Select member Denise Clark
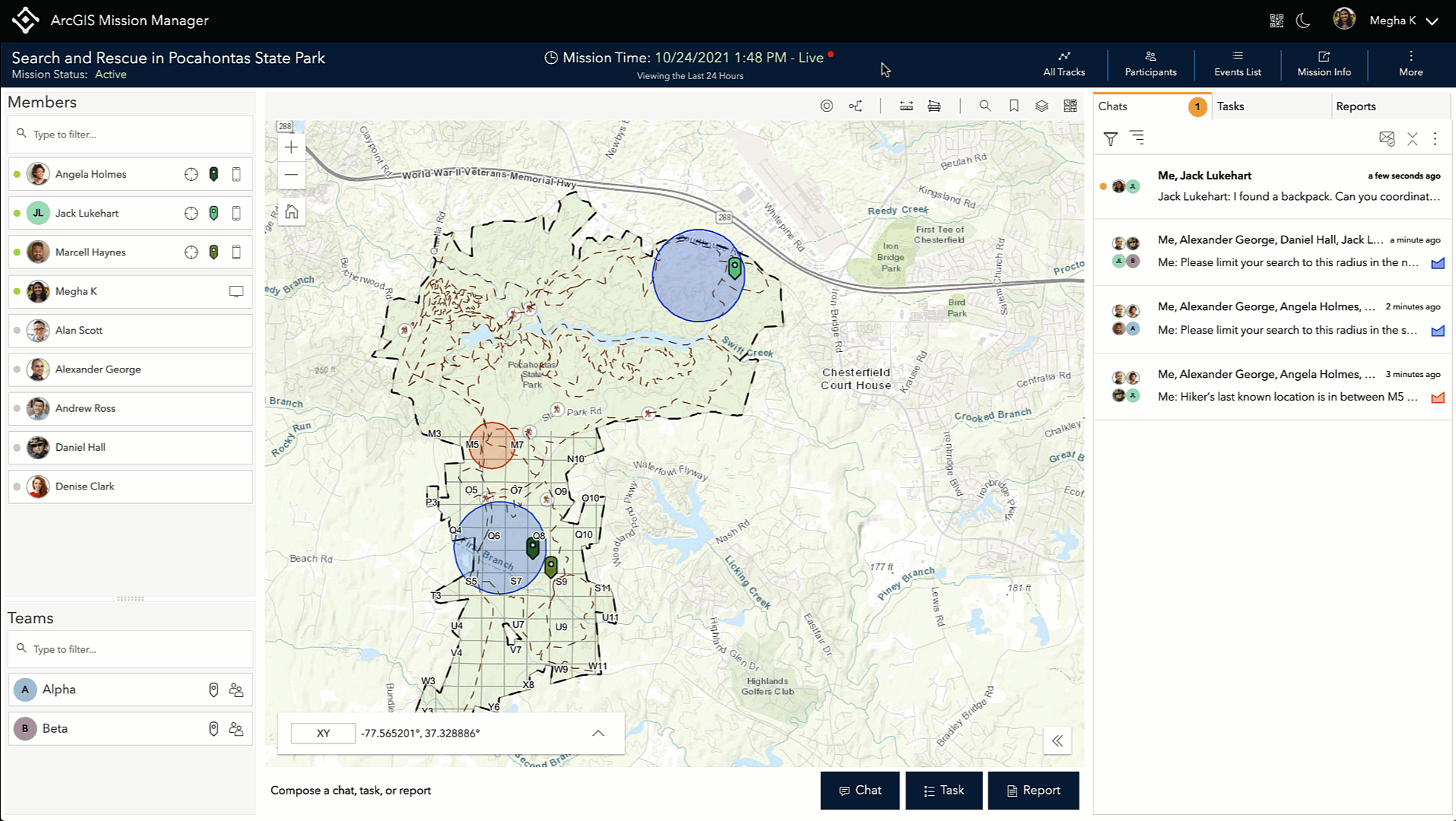Screen dimensions: 1456x821 [x=131, y=487]
